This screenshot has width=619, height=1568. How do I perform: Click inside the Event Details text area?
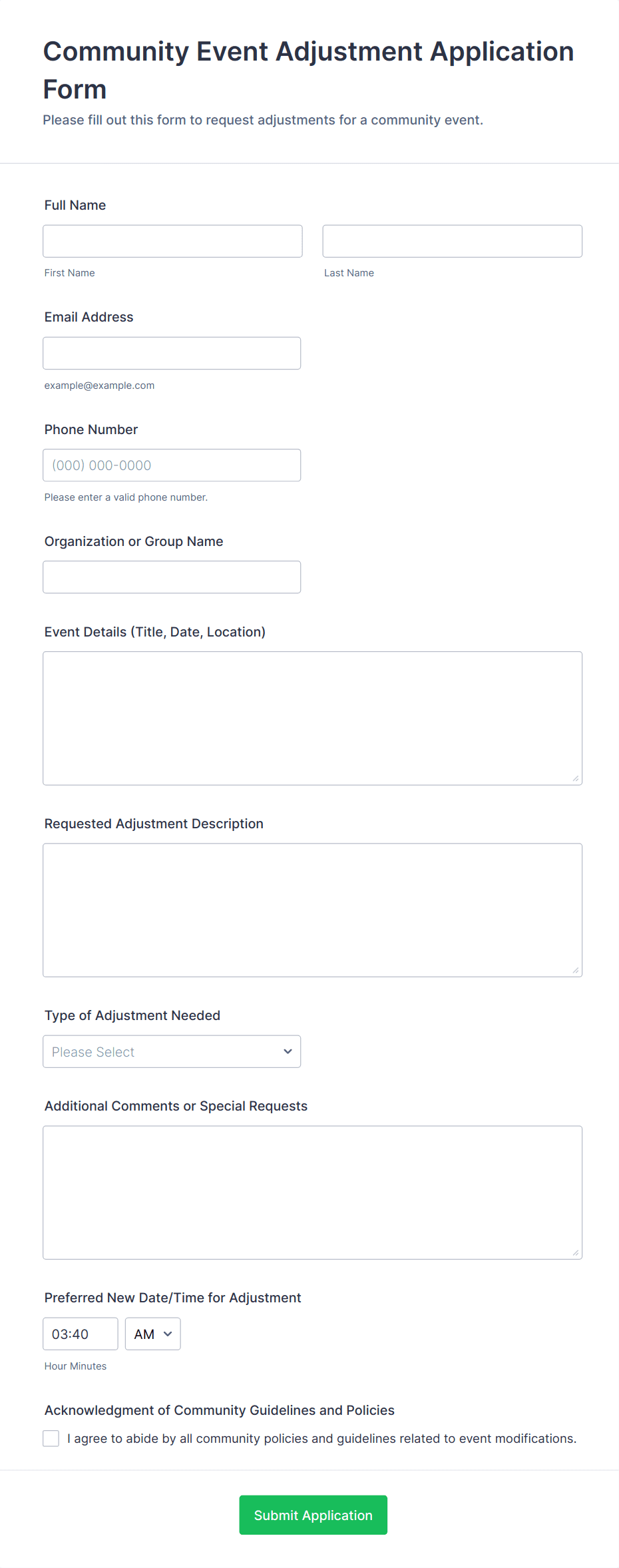click(x=312, y=718)
